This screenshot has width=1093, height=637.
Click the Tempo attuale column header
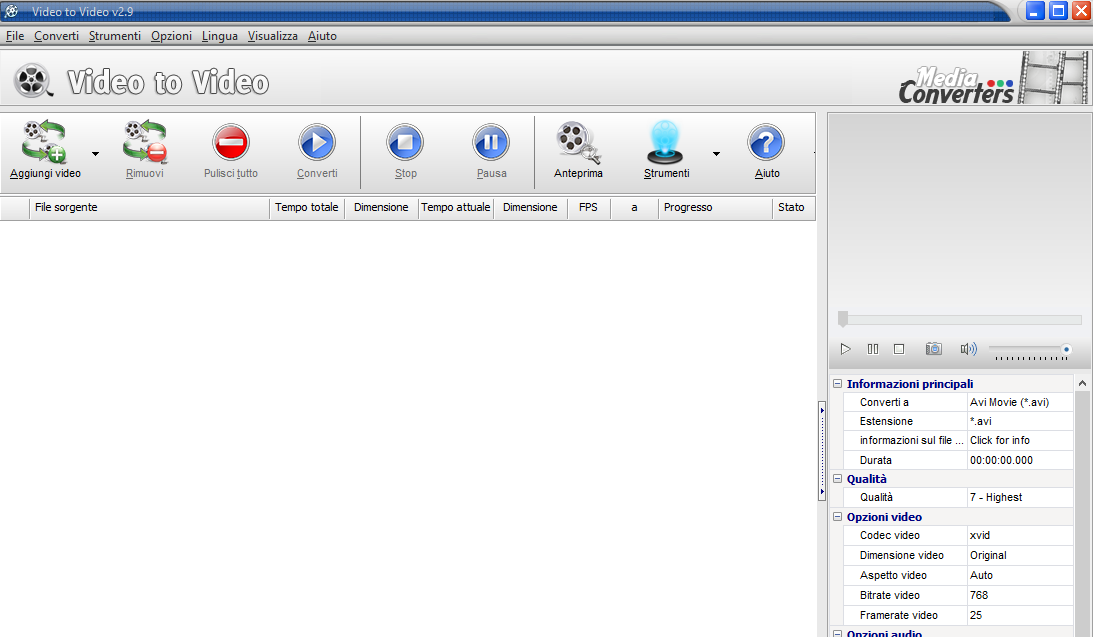tap(456, 208)
